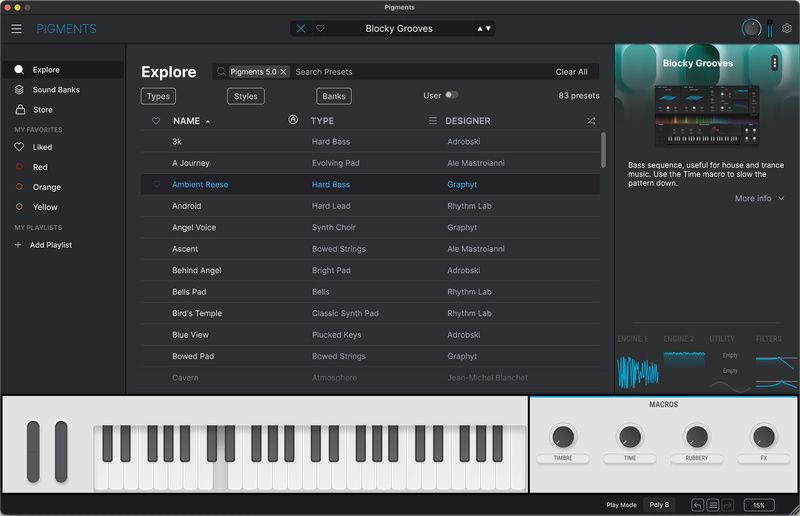
Task: Like the Ambient Reese preset heart
Action: (x=156, y=184)
